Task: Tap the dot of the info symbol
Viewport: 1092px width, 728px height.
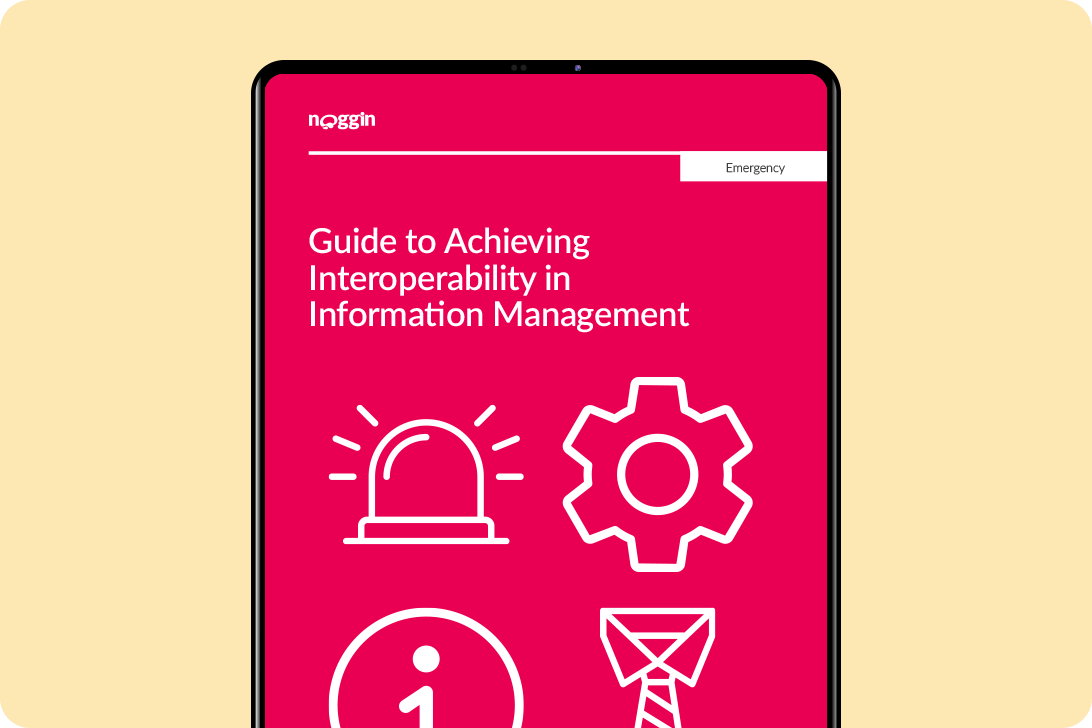Action: click(426, 658)
